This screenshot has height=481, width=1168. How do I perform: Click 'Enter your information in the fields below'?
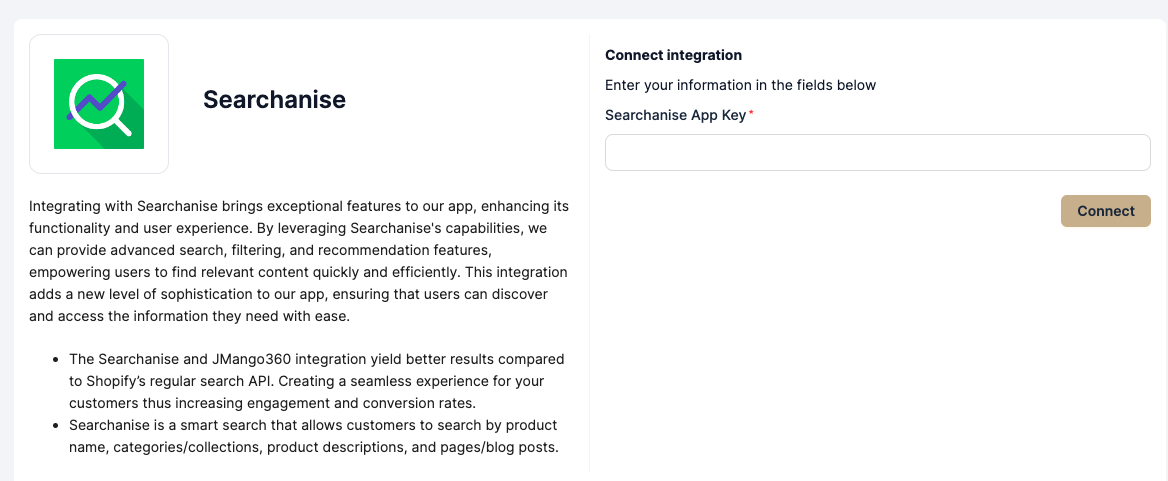740,85
